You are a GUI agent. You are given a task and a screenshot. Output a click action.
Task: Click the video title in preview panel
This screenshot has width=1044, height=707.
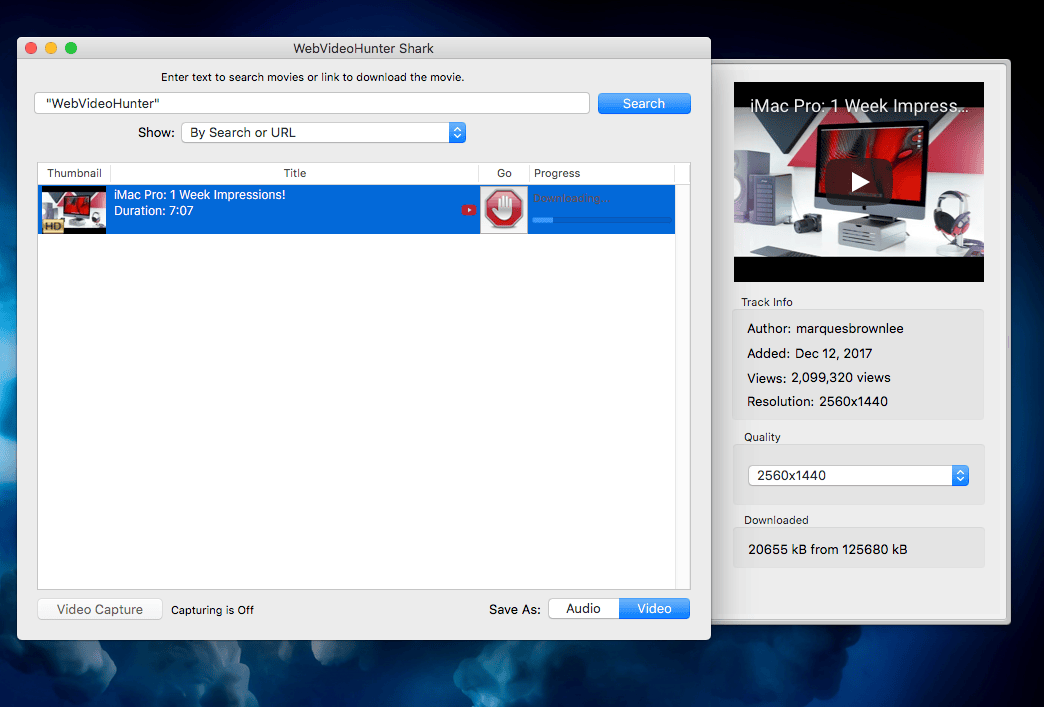[x=859, y=106]
